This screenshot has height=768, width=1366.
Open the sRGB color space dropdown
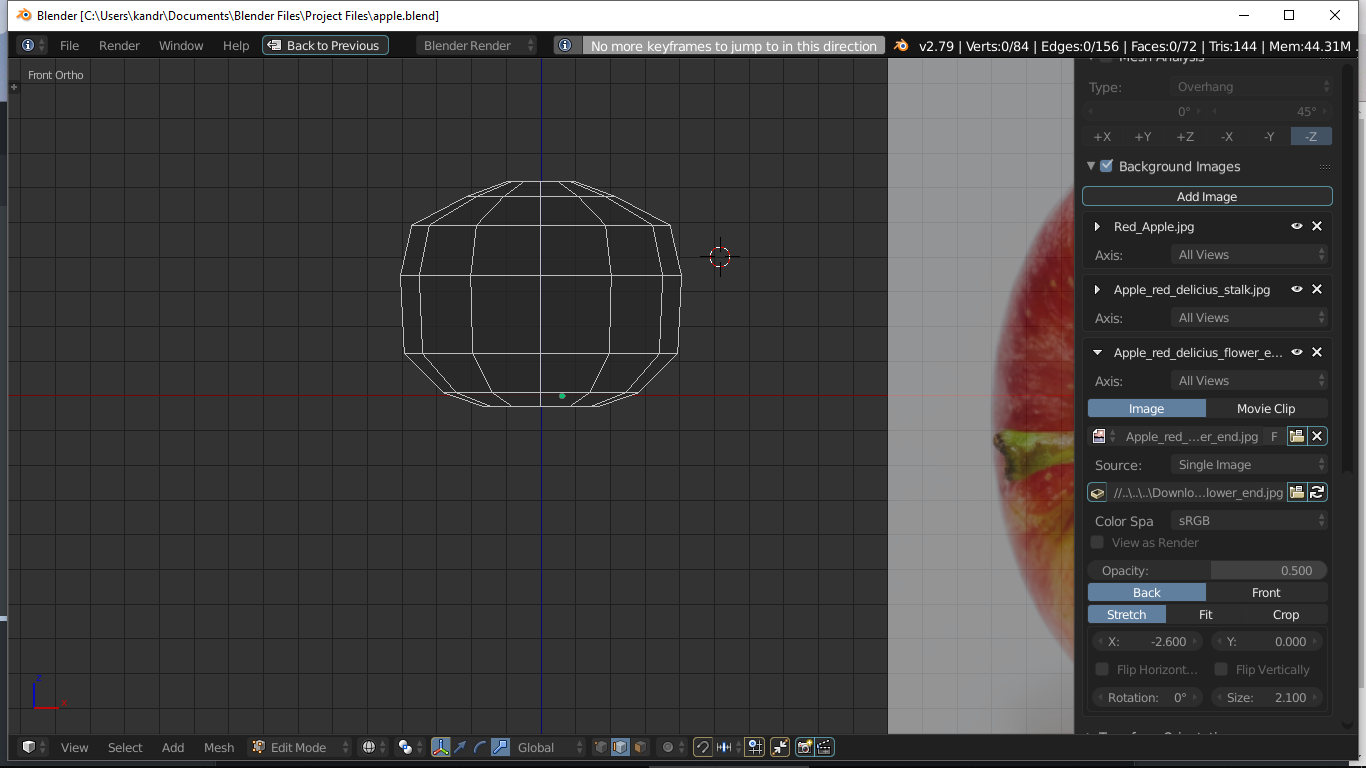click(1249, 520)
